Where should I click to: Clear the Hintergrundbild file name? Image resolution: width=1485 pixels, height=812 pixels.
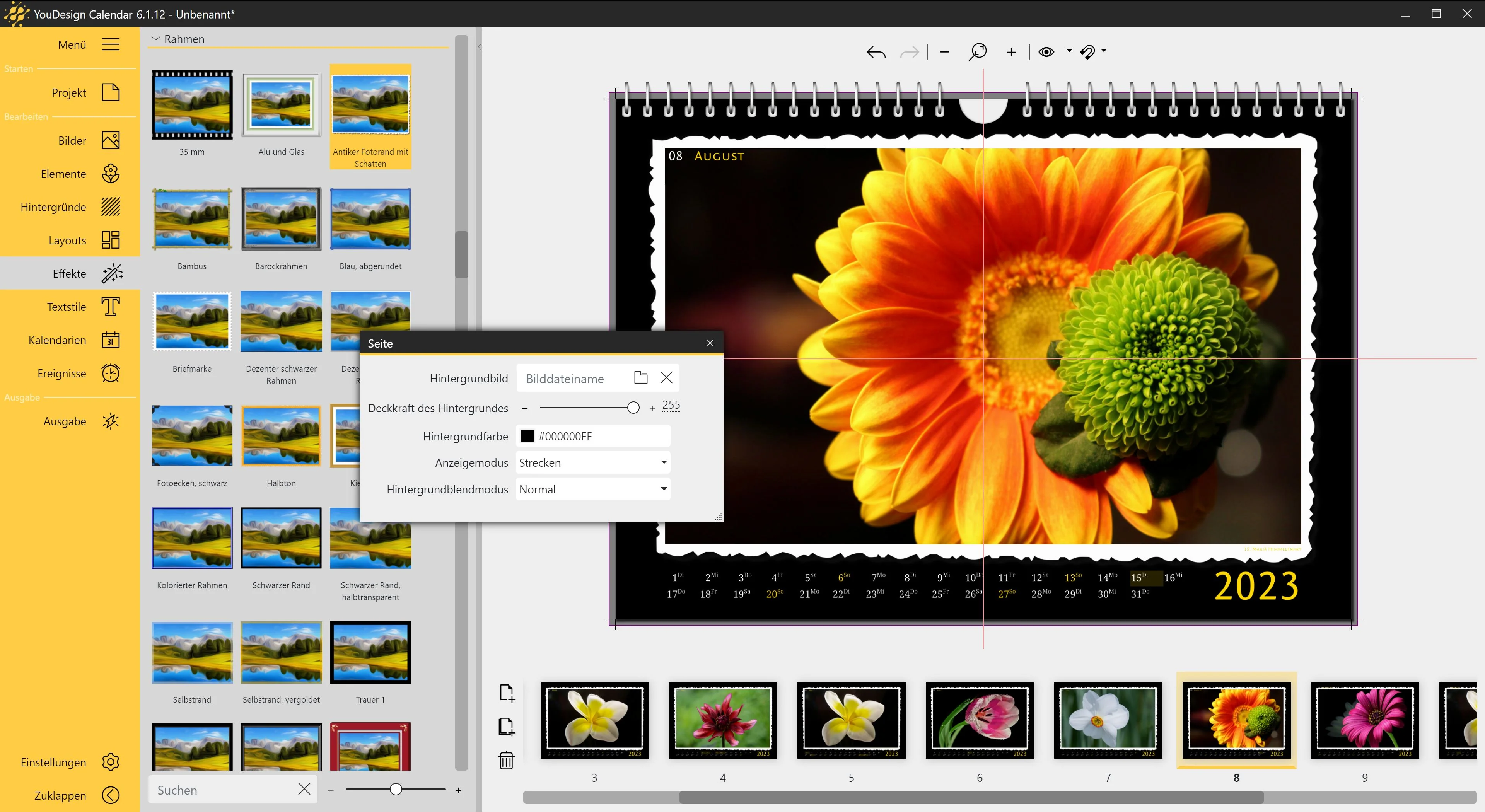(666, 377)
